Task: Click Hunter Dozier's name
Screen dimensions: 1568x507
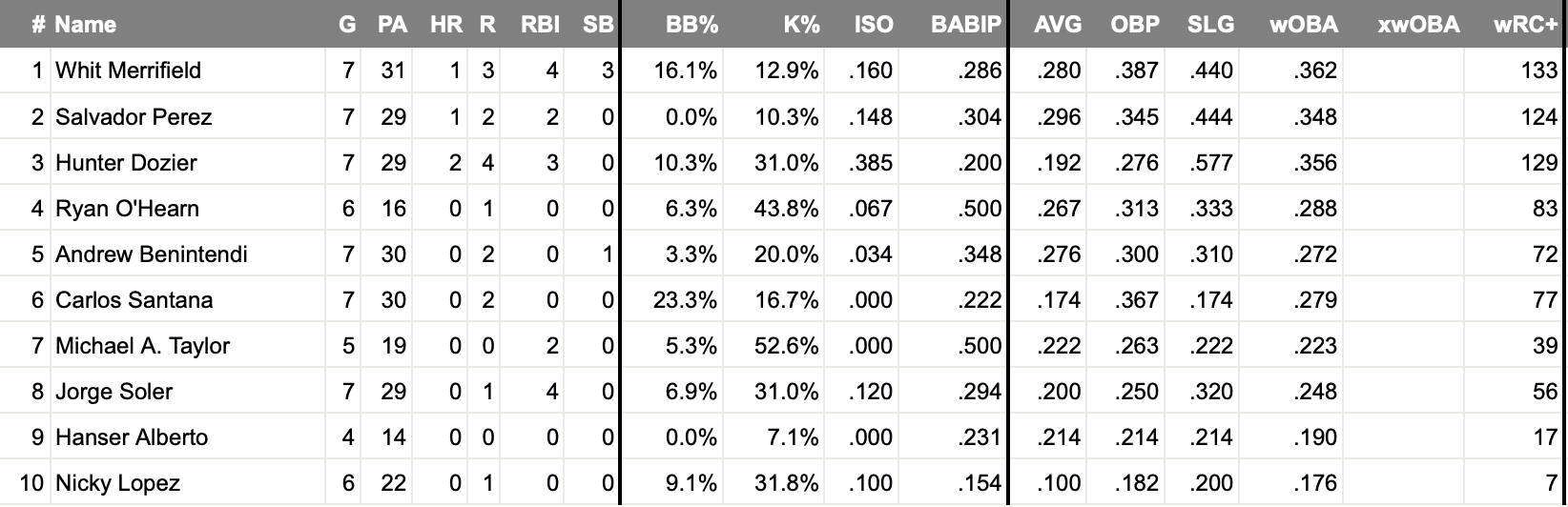Action: pyautogui.click(x=126, y=163)
